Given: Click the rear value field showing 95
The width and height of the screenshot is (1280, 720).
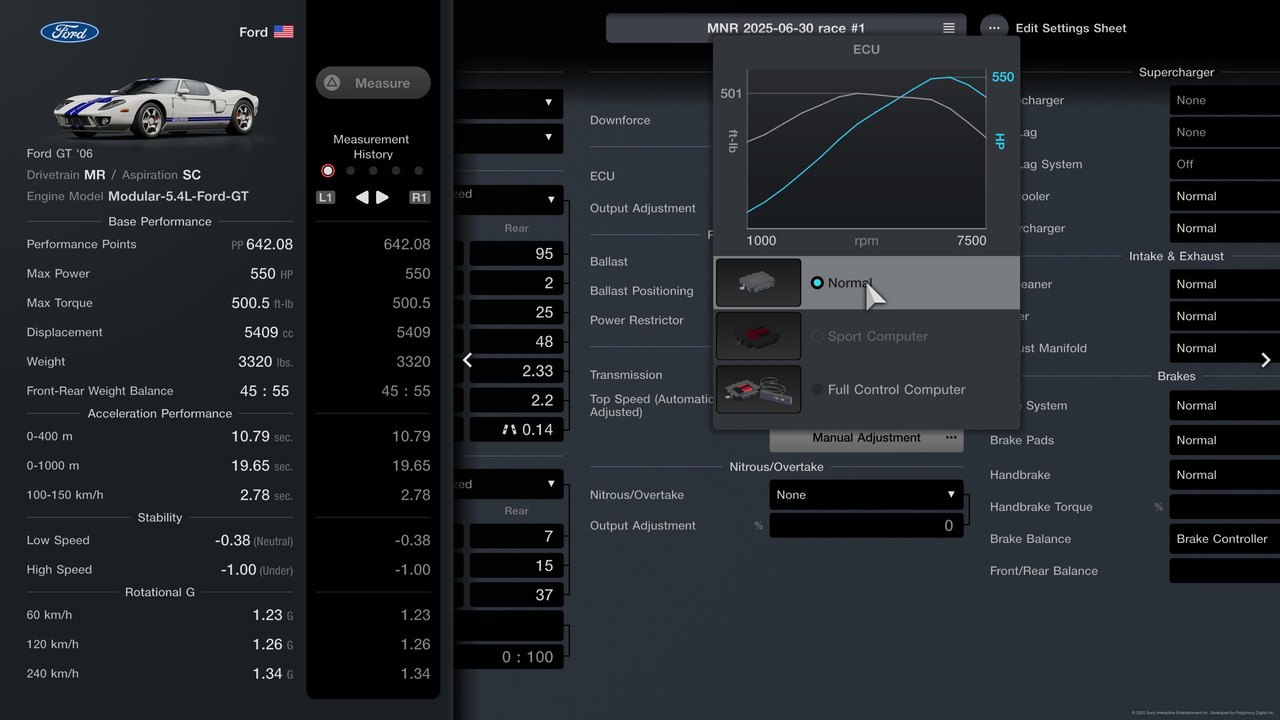Looking at the screenshot, I should [516, 254].
